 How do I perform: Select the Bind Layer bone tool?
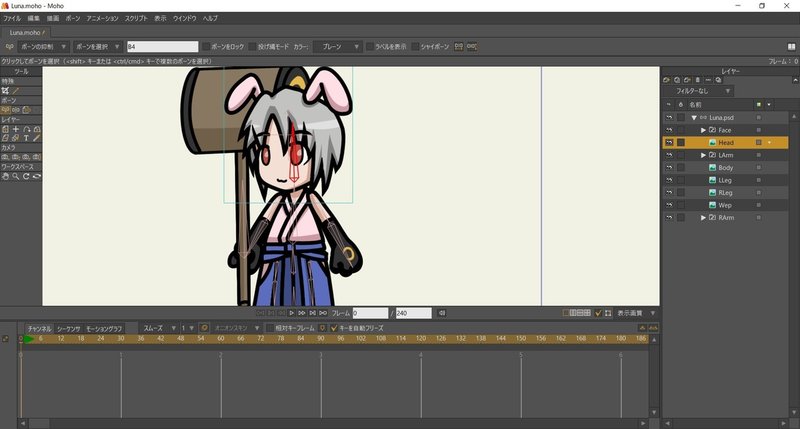[x=27, y=110]
